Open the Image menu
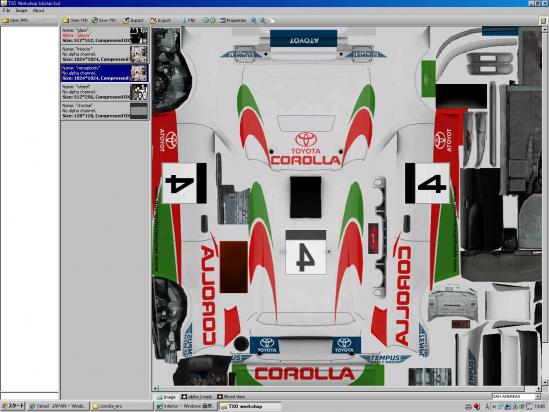Screen dimensions: 549x412 [21, 11]
